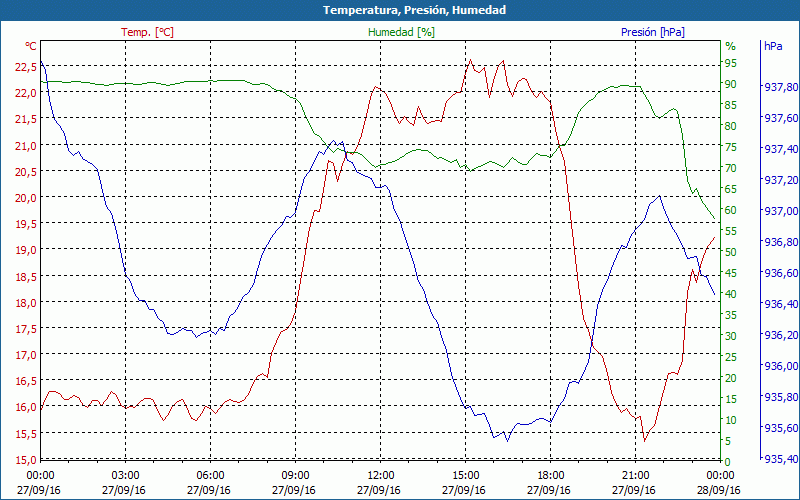This screenshot has height=500, width=800.
Task: Select the blue 'Presión [hPa]' legend label
Action: pyautogui.click(x=653, y=32)
